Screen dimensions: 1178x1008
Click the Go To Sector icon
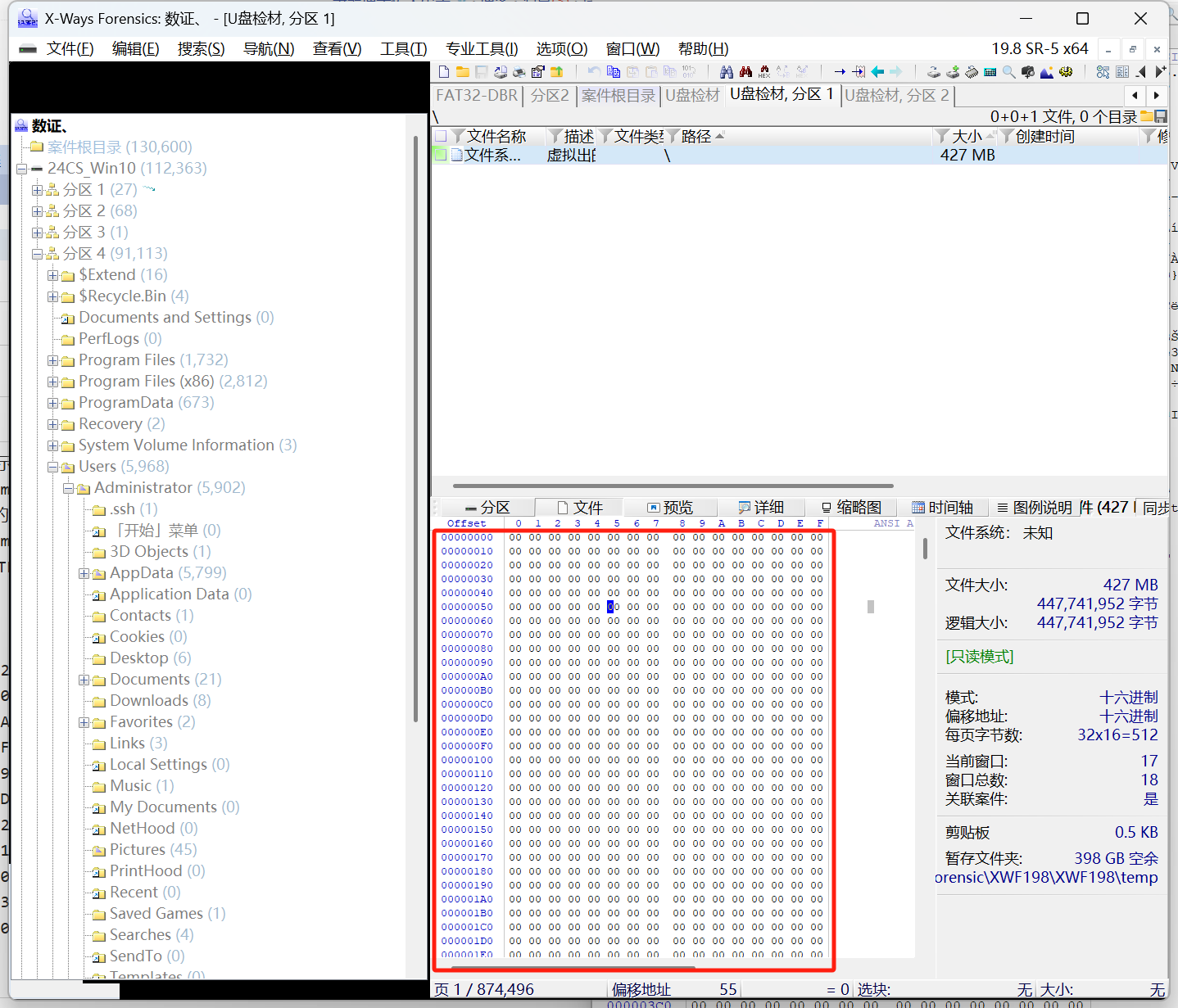[859, 72]
